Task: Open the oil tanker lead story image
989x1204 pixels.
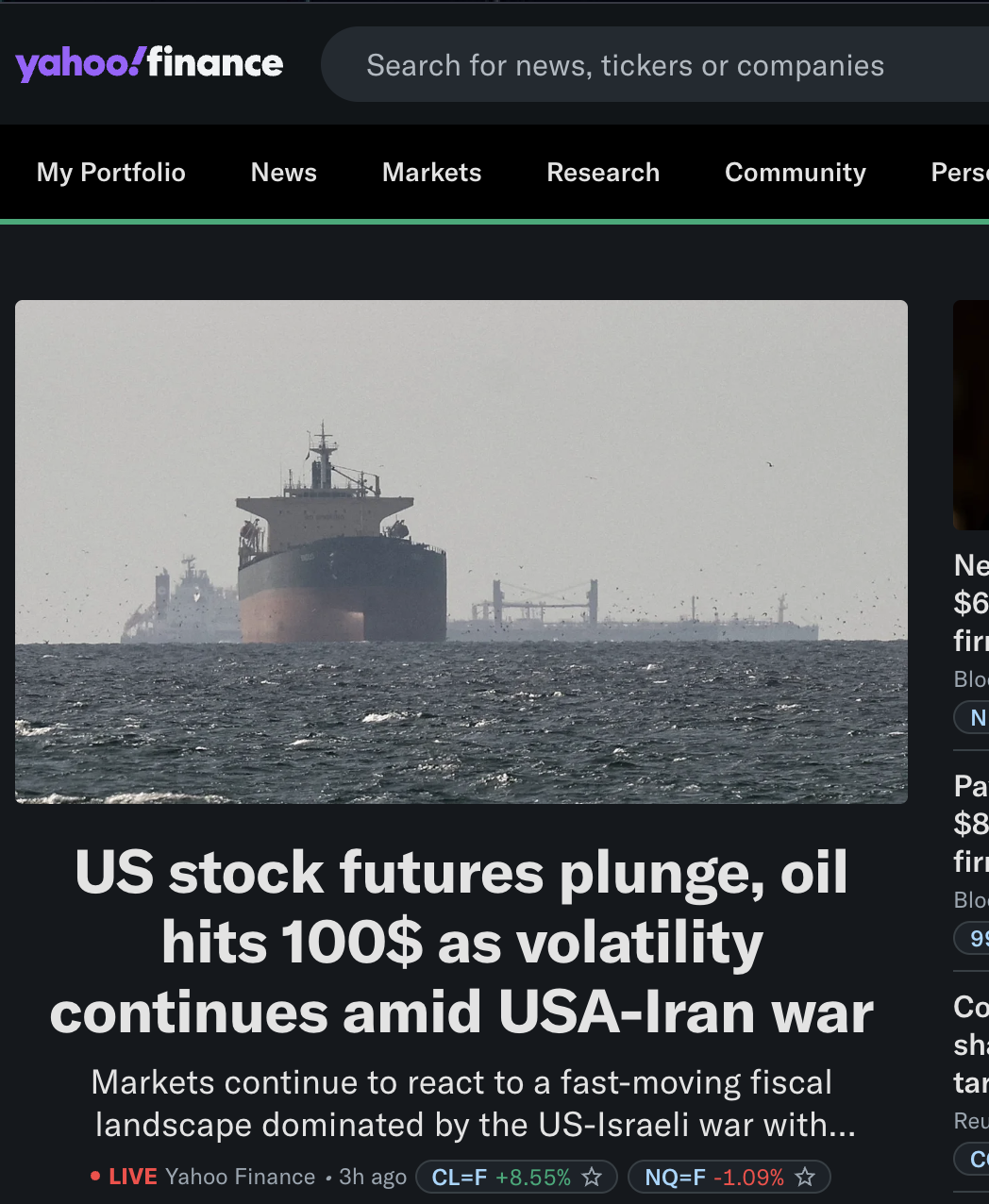Action: (x=461, y=552)
